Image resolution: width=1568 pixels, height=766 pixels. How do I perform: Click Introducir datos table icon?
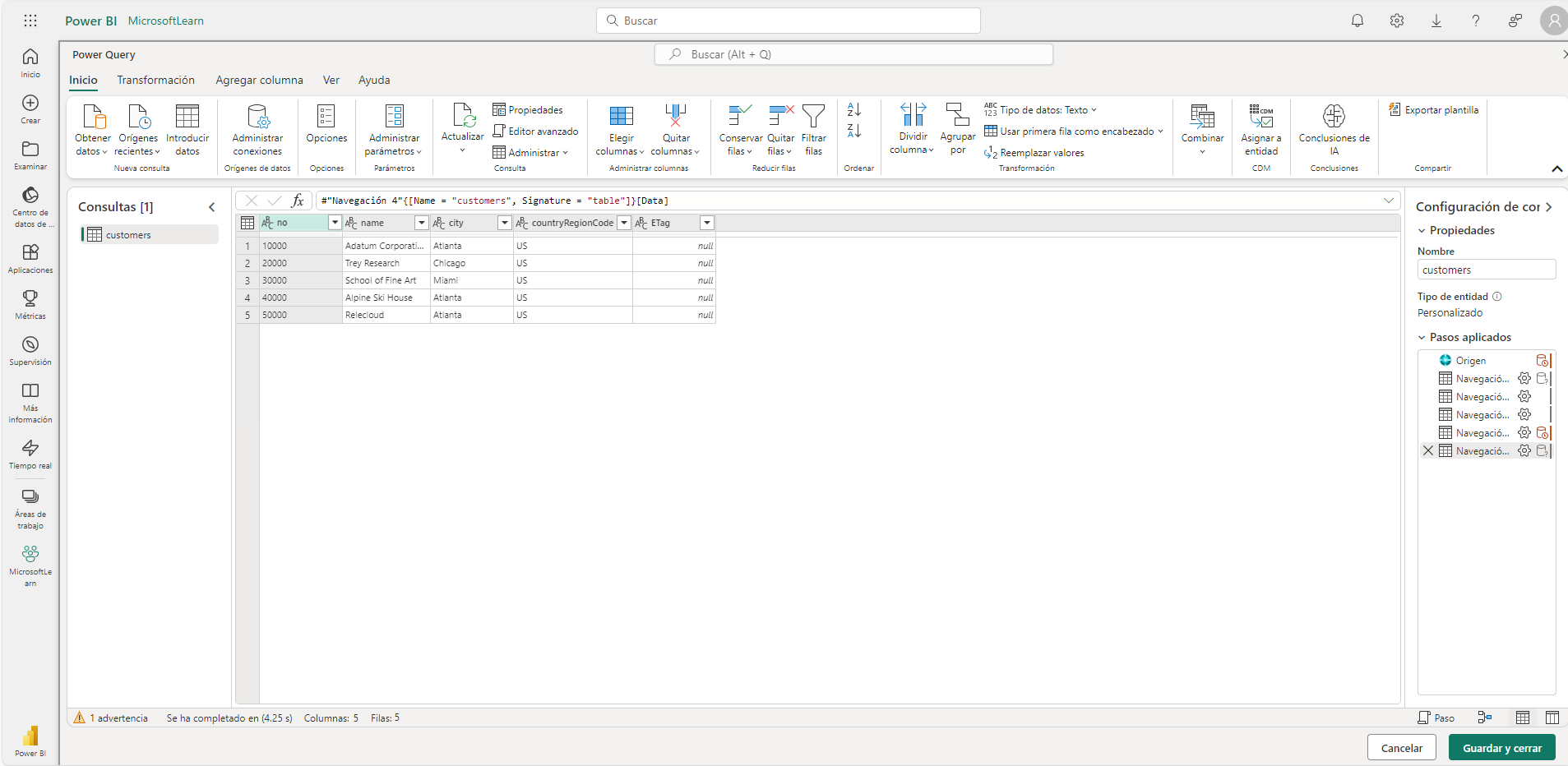point(187,116)
